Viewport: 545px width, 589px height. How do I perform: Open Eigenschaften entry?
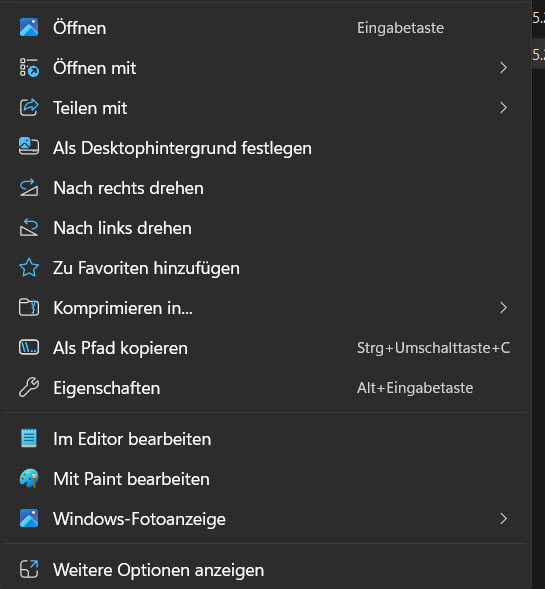click(266, 388)
